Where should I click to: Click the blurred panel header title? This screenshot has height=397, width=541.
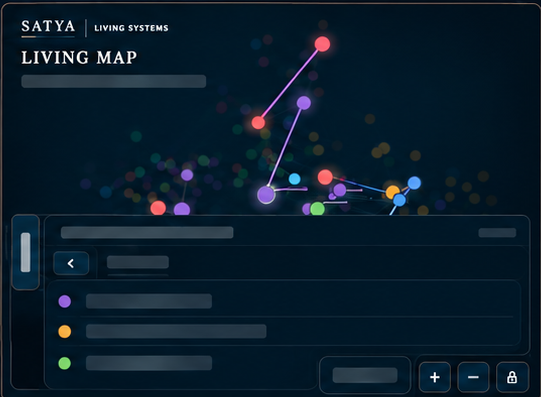pos(147,232)
